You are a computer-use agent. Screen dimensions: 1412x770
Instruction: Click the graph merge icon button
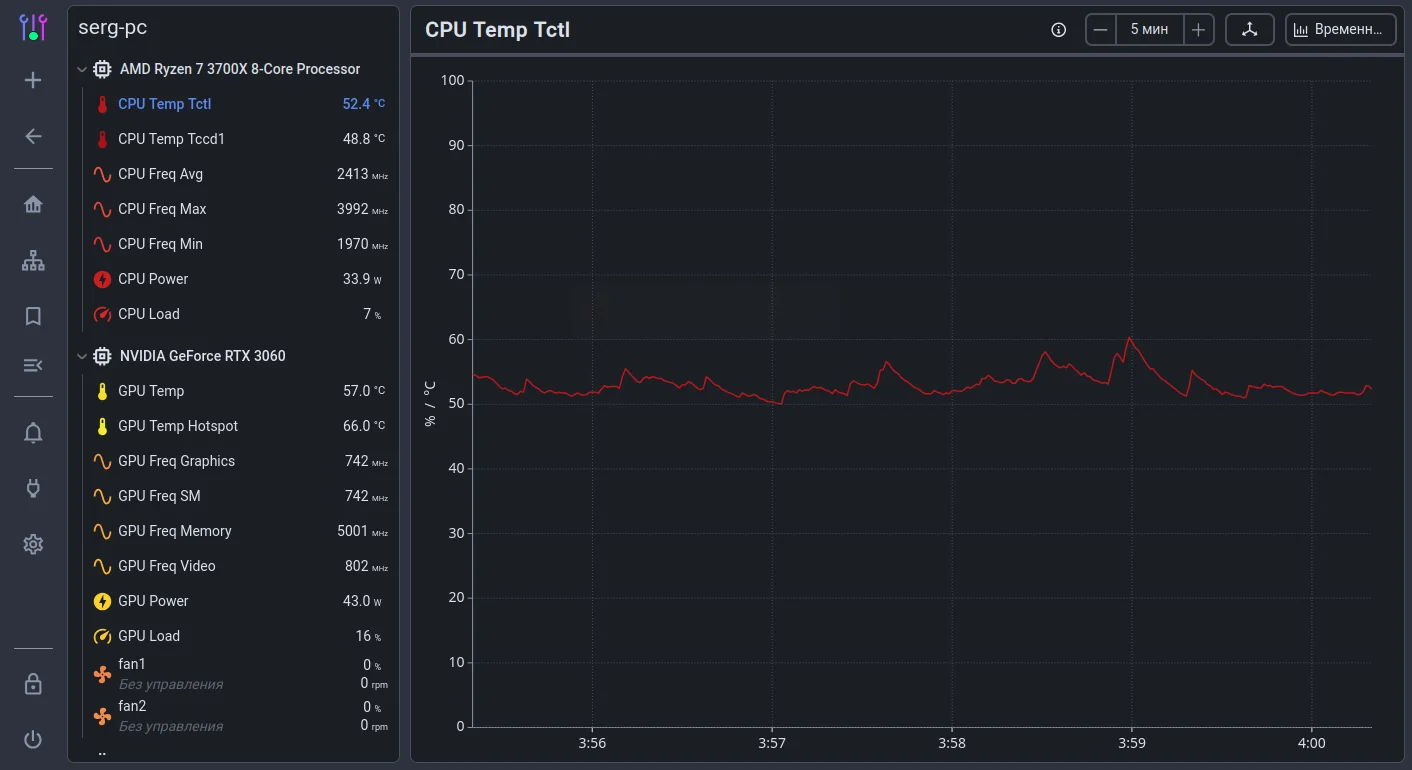click(x=1249, y=30)
